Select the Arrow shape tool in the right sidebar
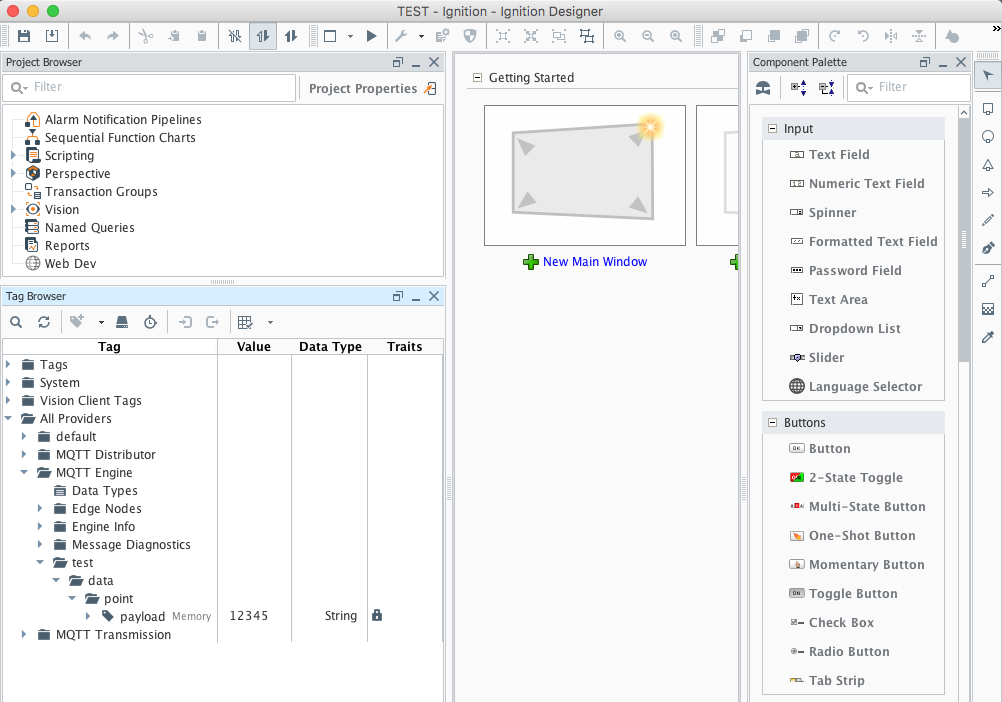Viewport: 1002px width, 702px height. pyautogui.click(x=988, y=192)
